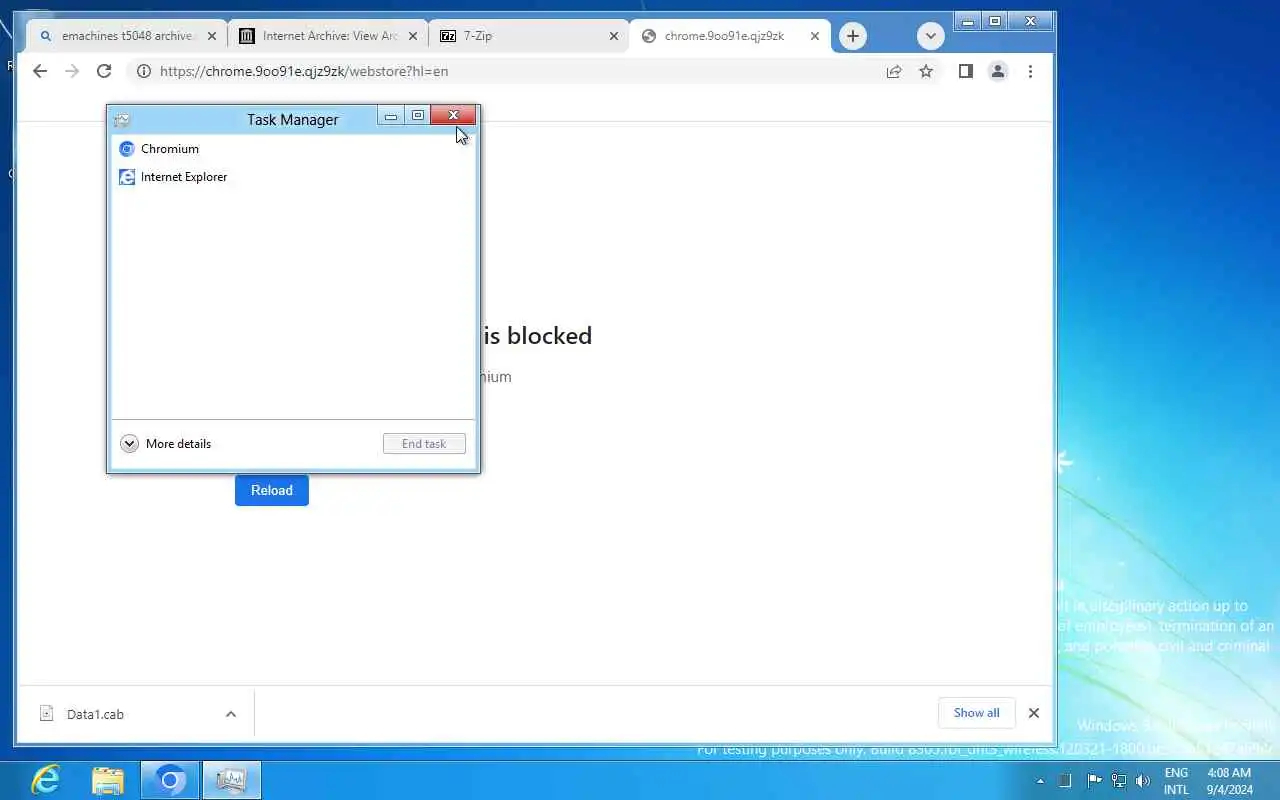Screen dimensions: 1280x800
Task: Go back using the browser back arrow
Action: tap(40, 71)
